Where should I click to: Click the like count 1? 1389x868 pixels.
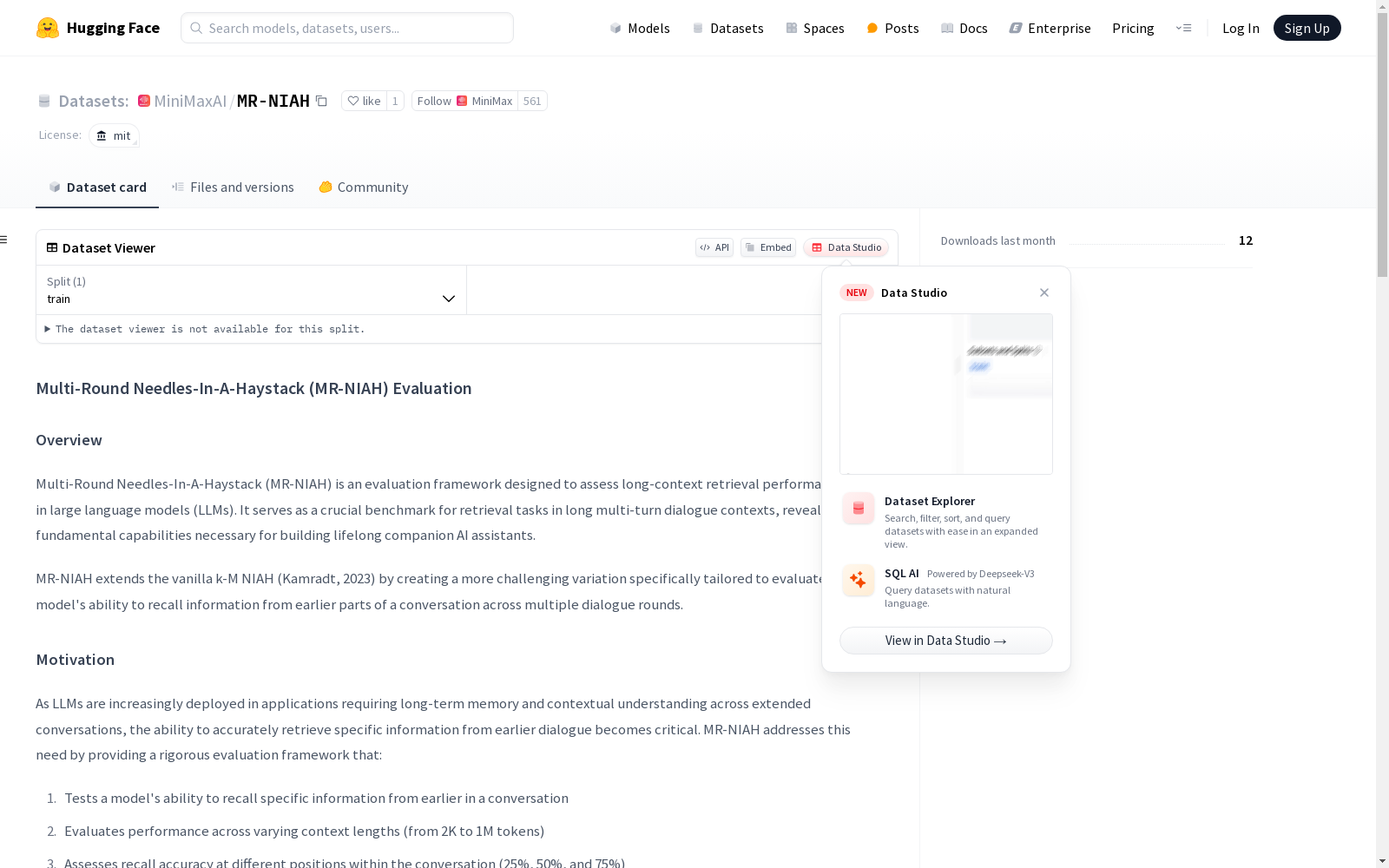coord(395,101)
